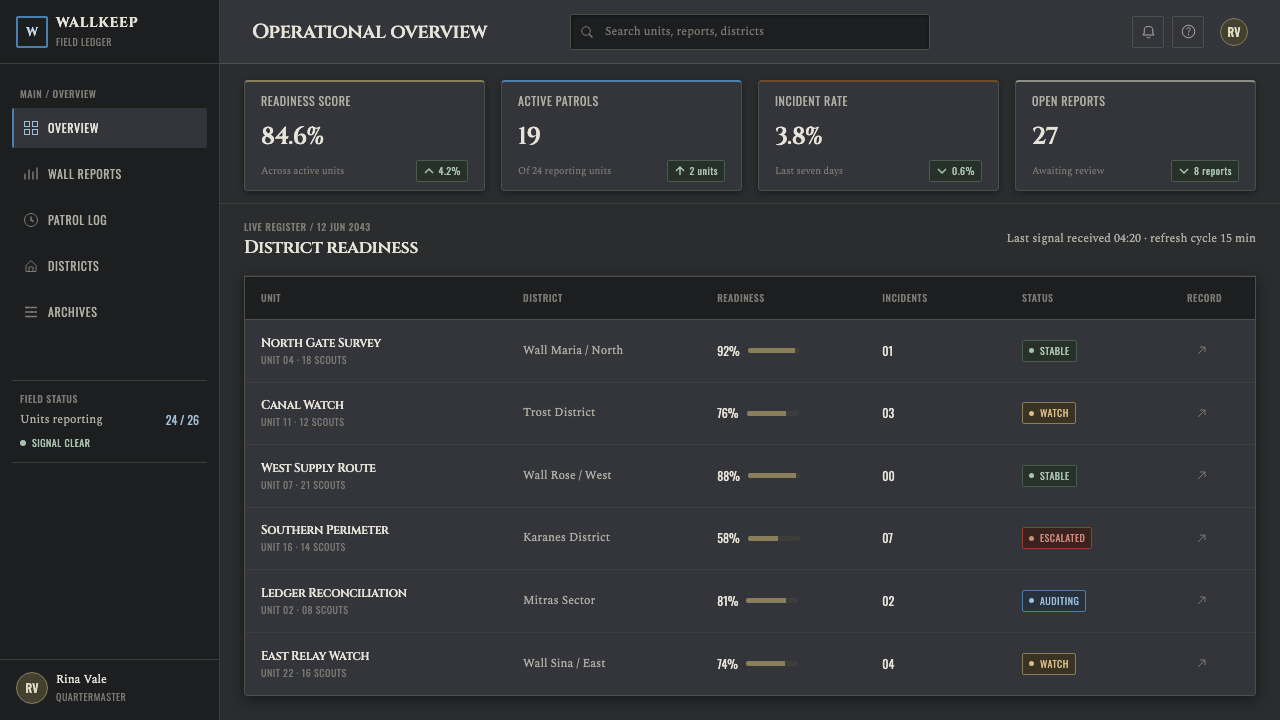Go to Overview in sidebar
The image size is (1280, 720).
point(109,128)
